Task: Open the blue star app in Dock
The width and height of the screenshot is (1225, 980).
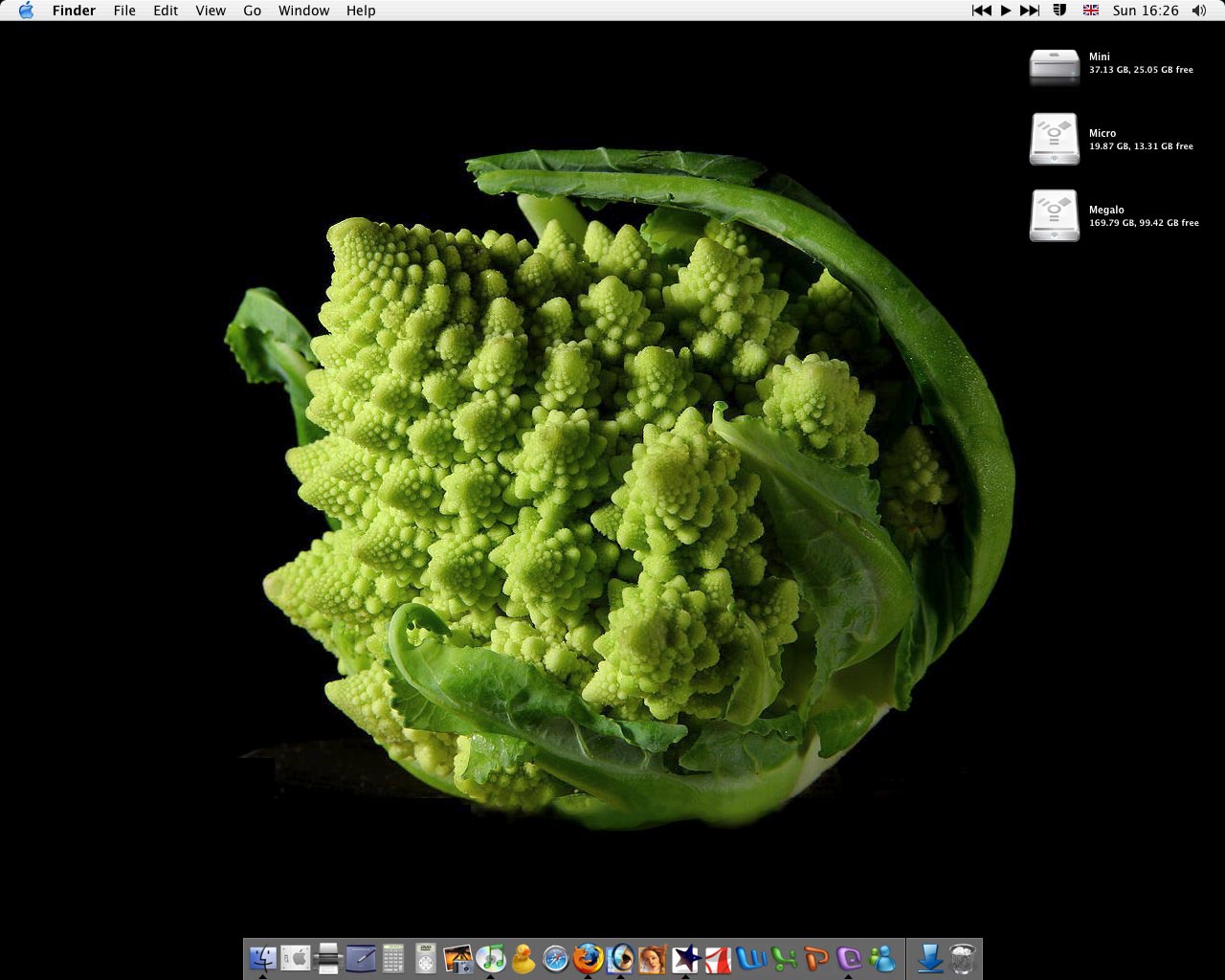Action: (685, 958)
